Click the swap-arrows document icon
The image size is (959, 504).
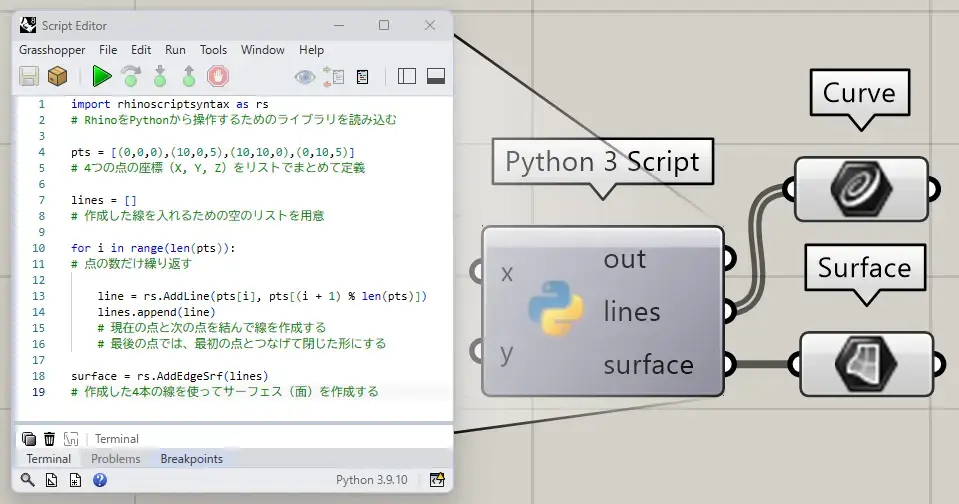coord(333,76)
